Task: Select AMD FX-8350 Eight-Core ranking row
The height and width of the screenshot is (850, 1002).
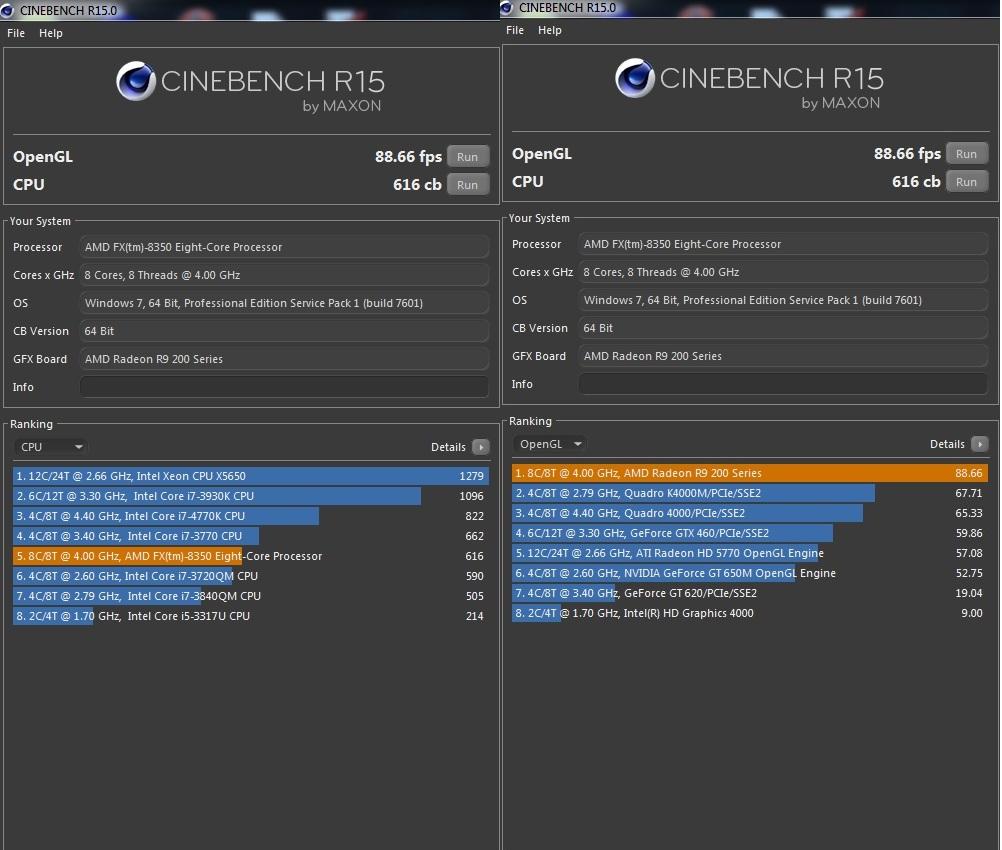Action: (250, 556)
